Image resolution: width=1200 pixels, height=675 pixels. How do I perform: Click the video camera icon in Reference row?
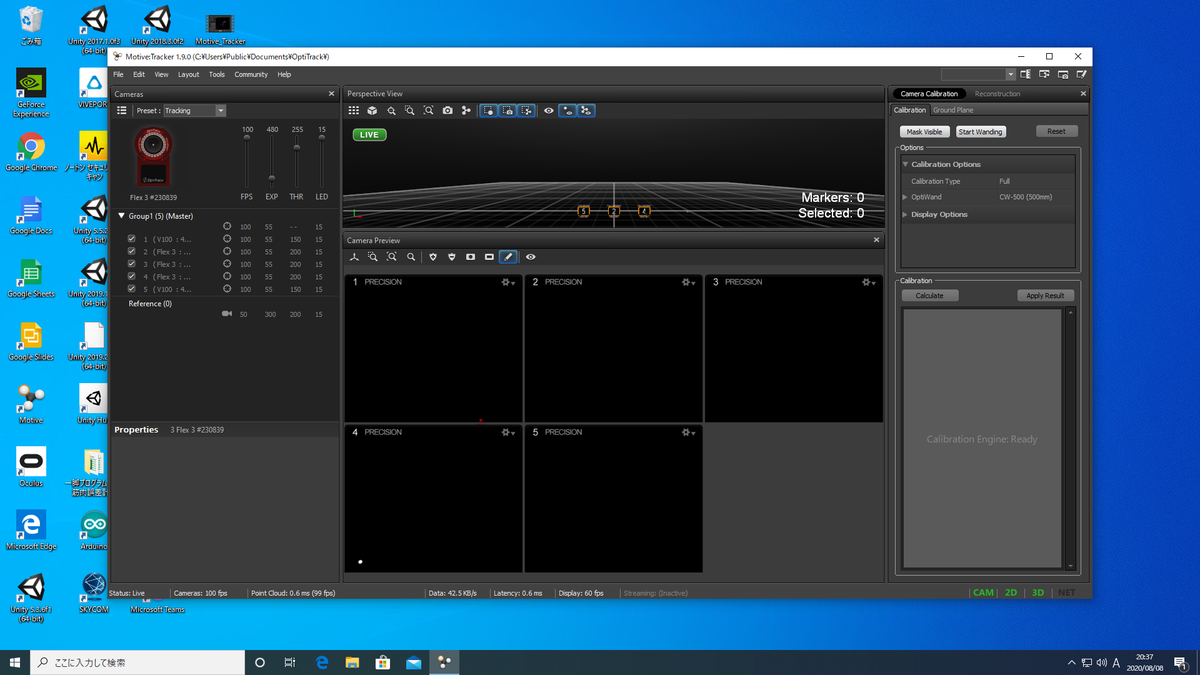click(226, 314)
